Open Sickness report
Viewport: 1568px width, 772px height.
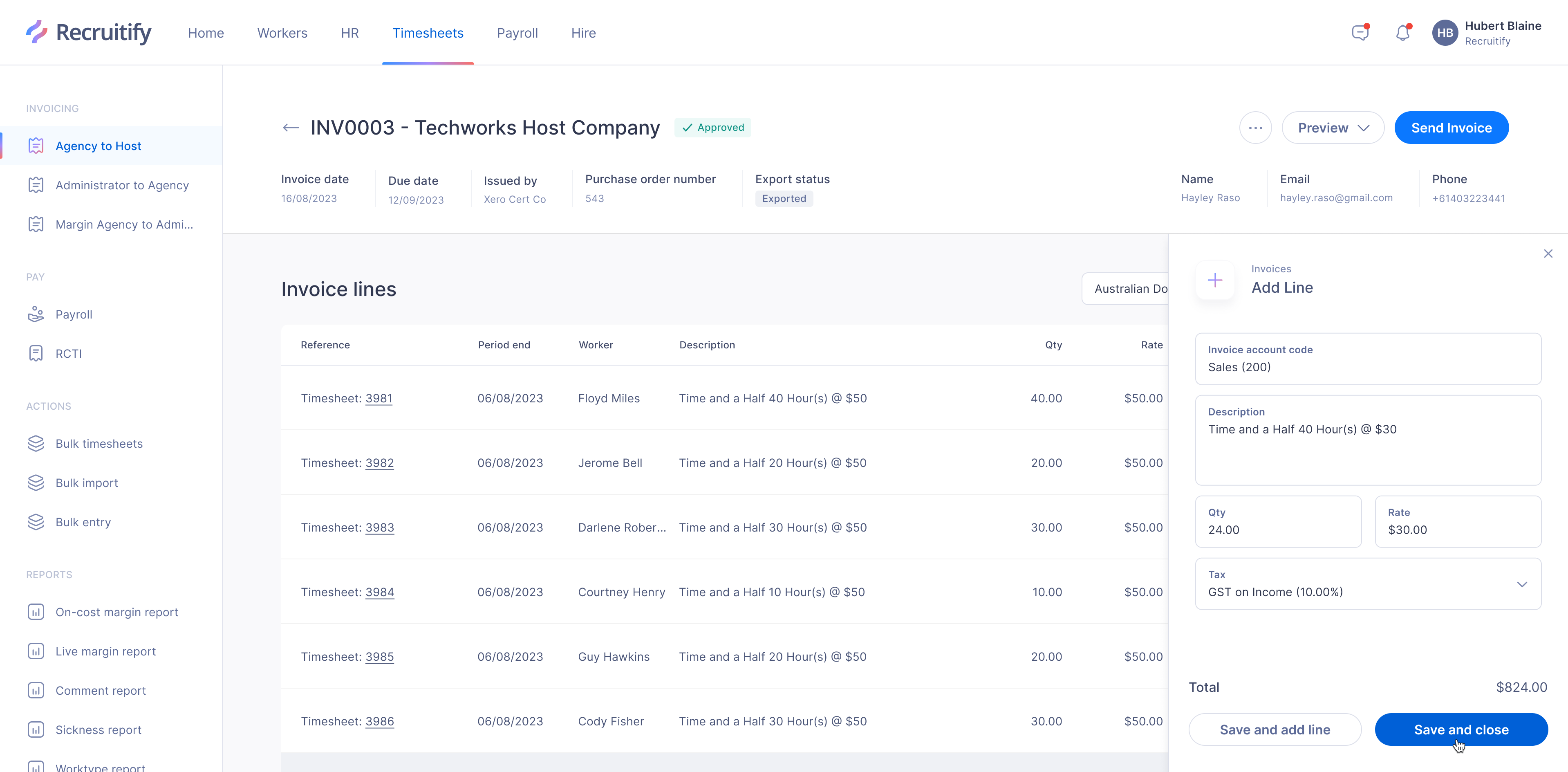coord(98,729)
